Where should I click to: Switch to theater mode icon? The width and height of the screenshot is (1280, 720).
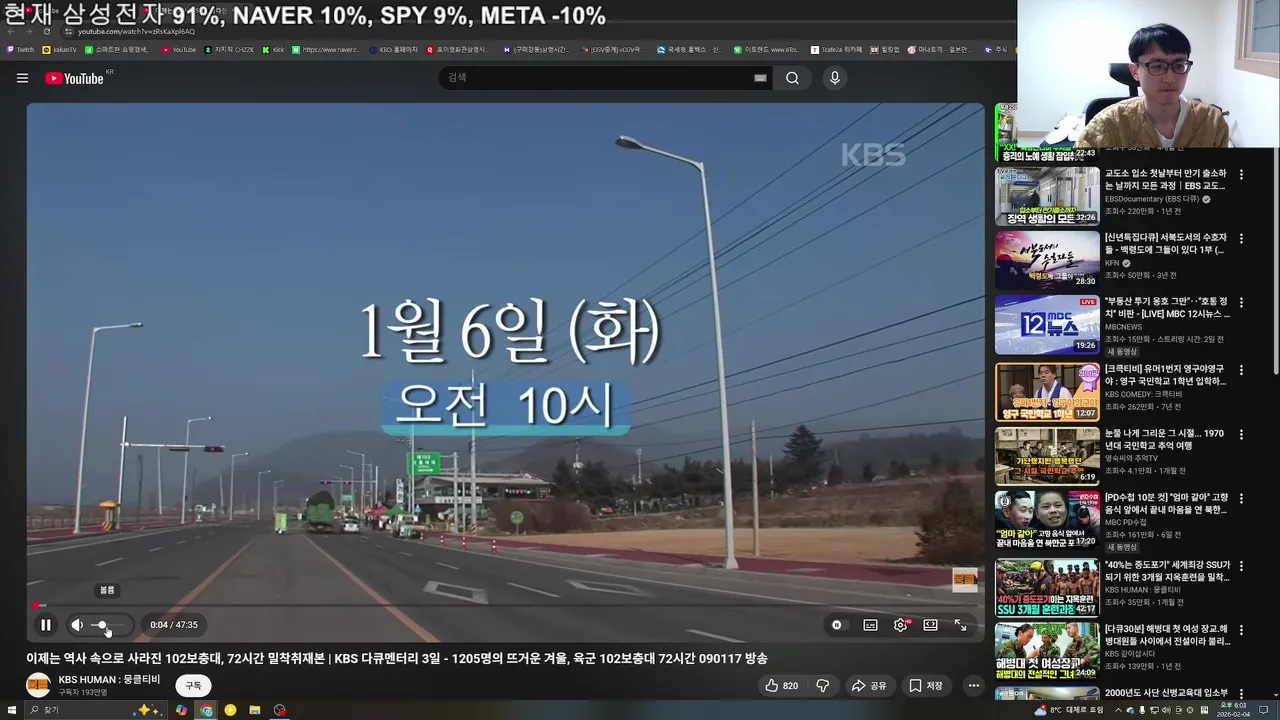click(x=931, y=625)
